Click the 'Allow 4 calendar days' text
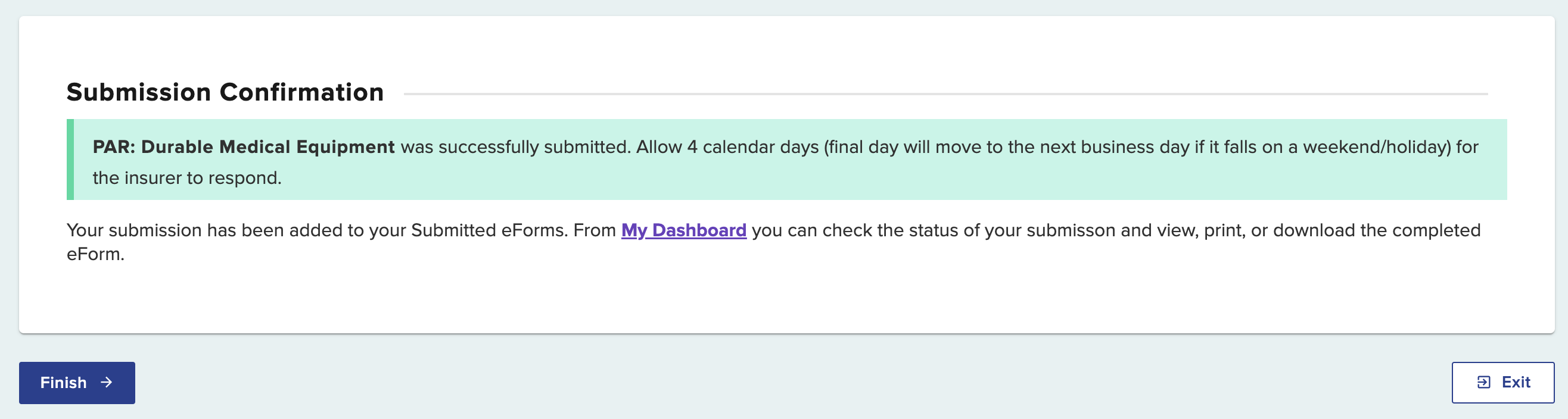1568x419 pixels. point(727,147)
